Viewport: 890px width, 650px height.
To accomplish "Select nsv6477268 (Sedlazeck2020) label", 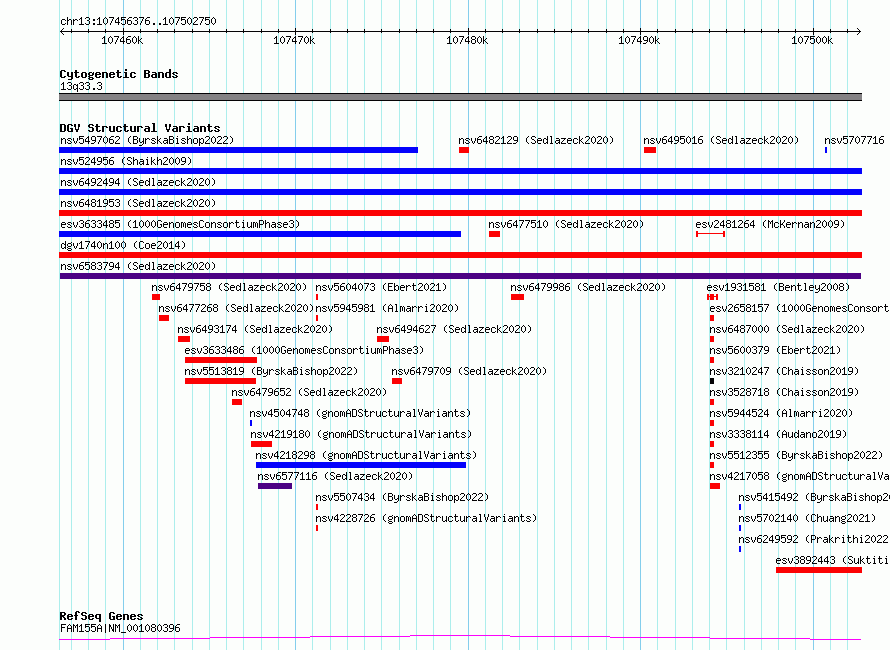I will click(x=236, y=308).
